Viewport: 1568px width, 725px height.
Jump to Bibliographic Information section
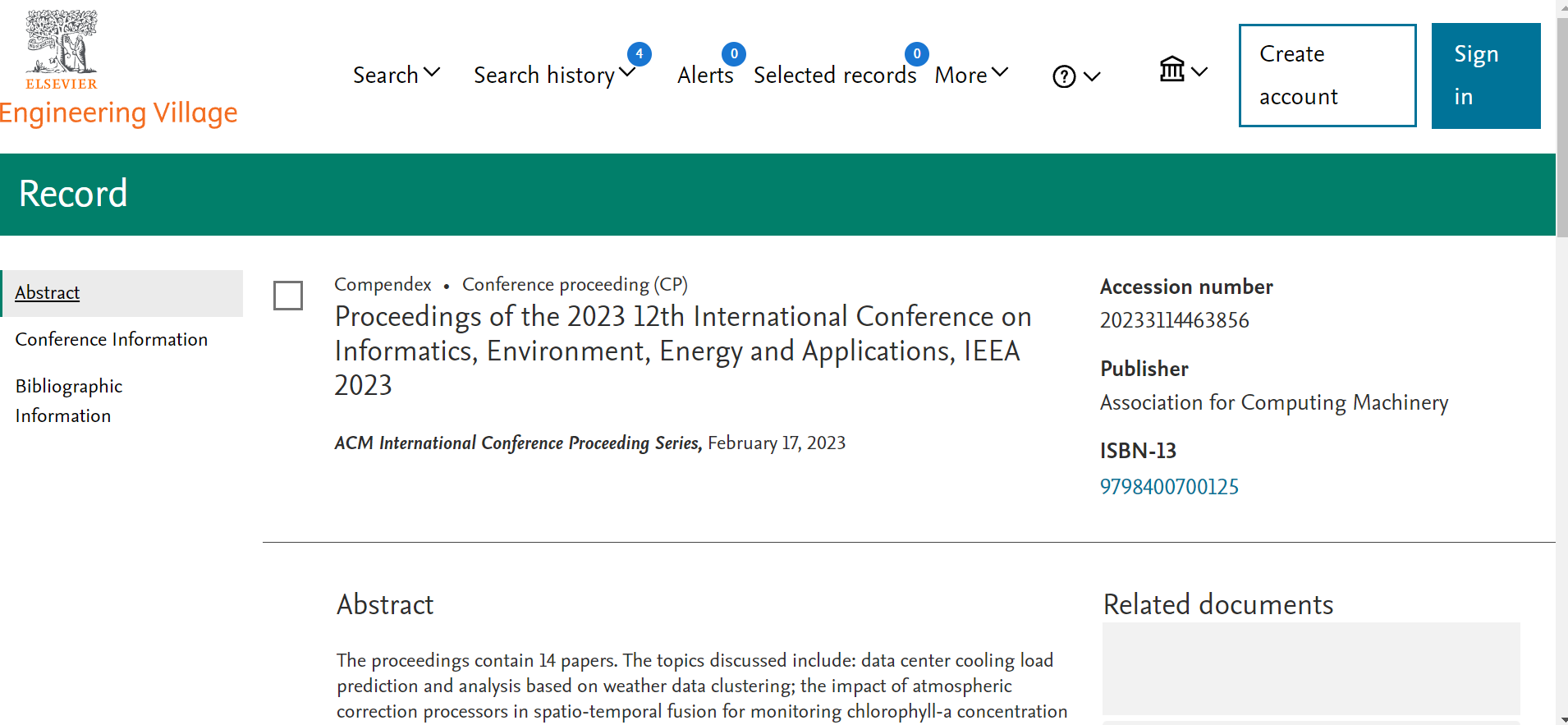coord(69,401)
